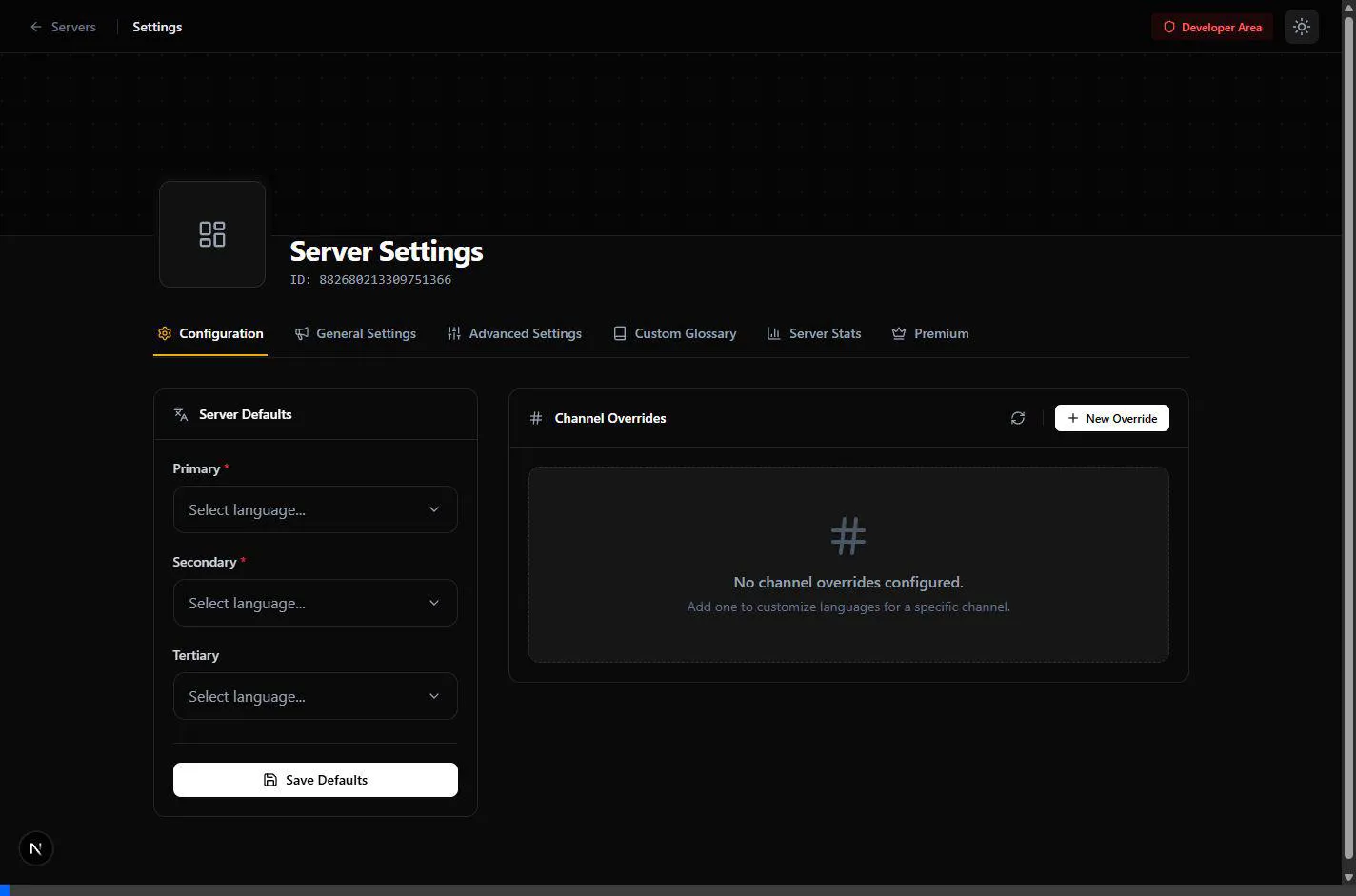Click the shield icon in Developer Area

[1169, 28]
